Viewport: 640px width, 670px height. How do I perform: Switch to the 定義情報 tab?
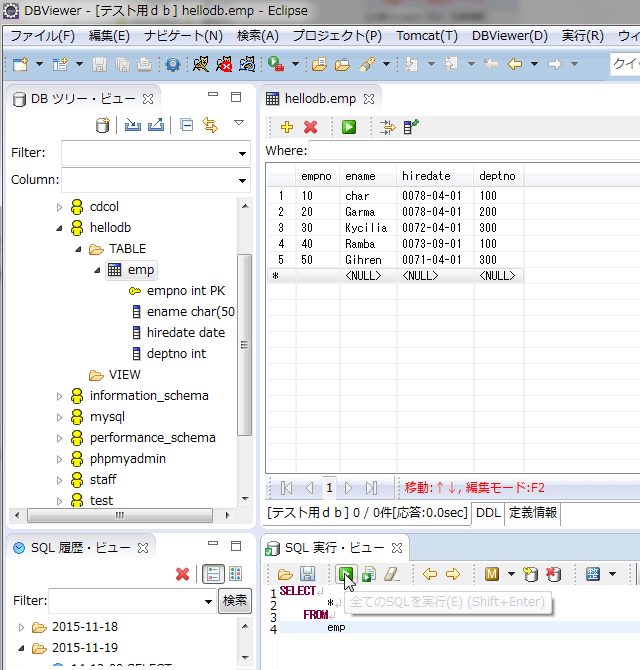(x=533, y=513)
